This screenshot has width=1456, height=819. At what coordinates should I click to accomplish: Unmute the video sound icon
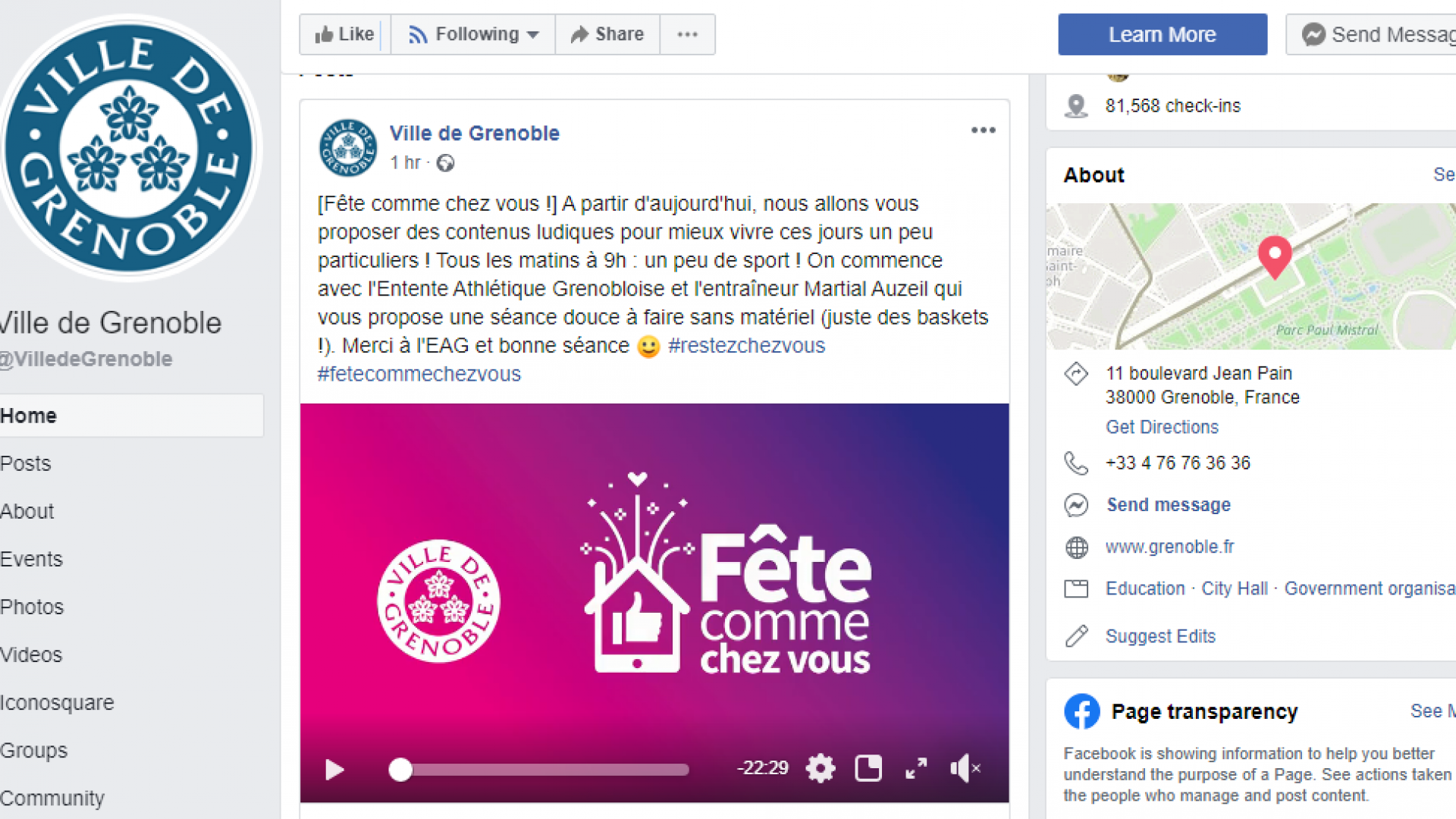(965, 768)
